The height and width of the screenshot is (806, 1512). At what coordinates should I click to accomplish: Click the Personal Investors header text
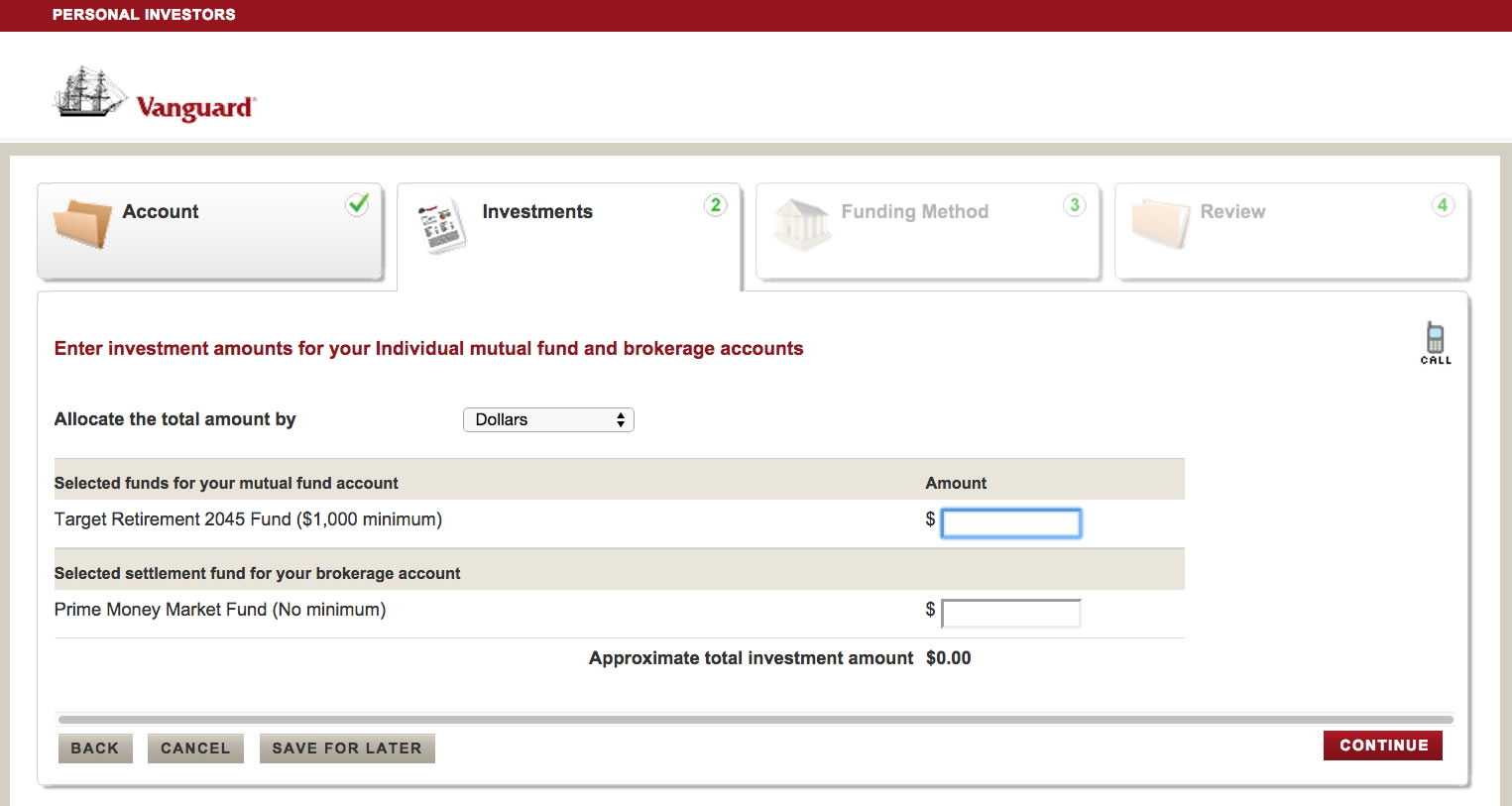coord(144,15)
